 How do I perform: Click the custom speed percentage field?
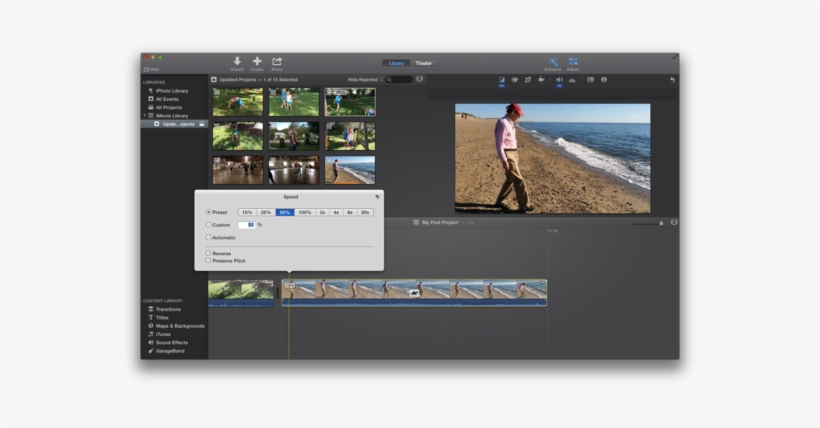(x=247, y=225)
